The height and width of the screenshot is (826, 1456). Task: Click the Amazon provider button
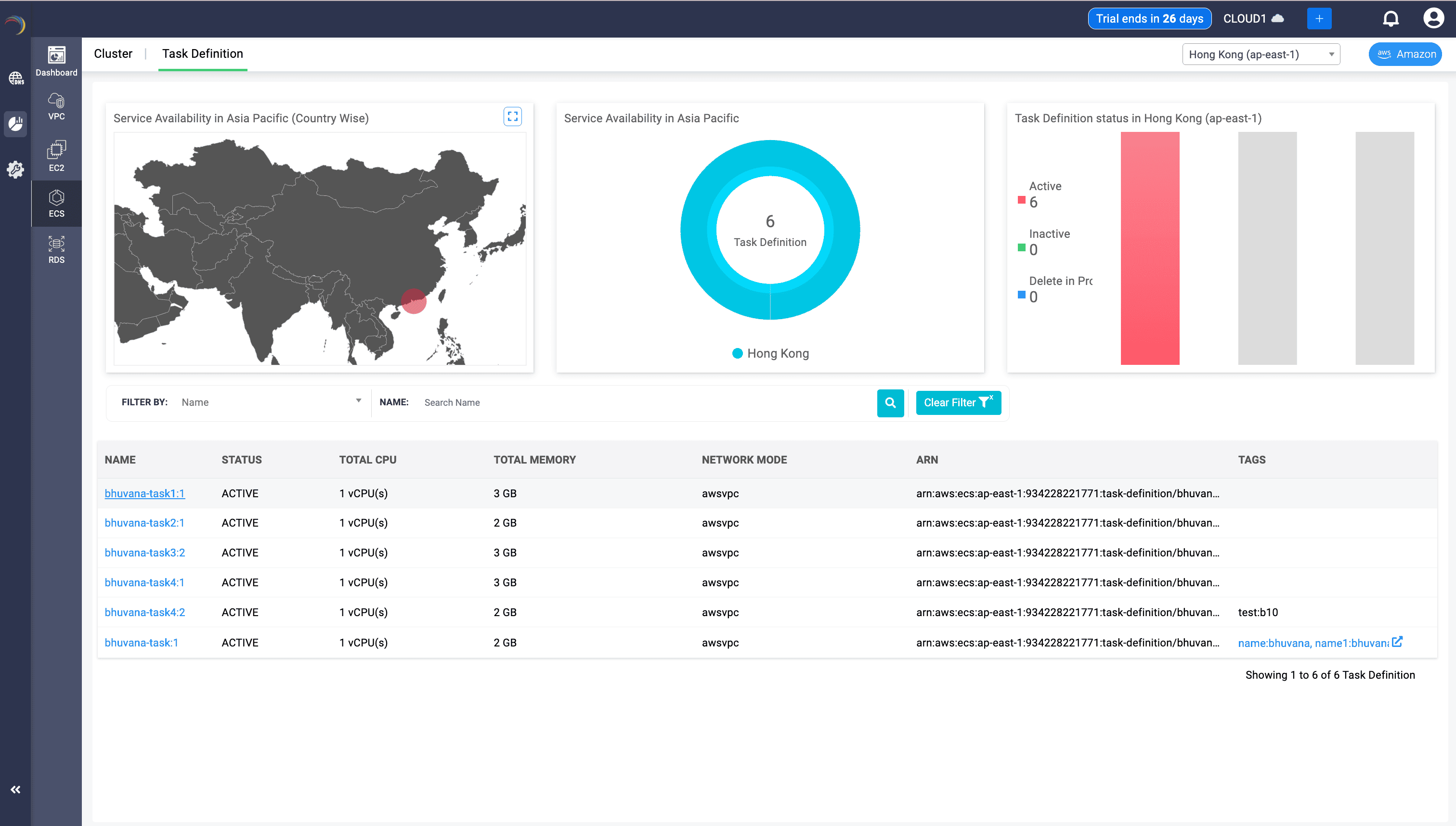pyautogui.click(x=1405, y=54)
